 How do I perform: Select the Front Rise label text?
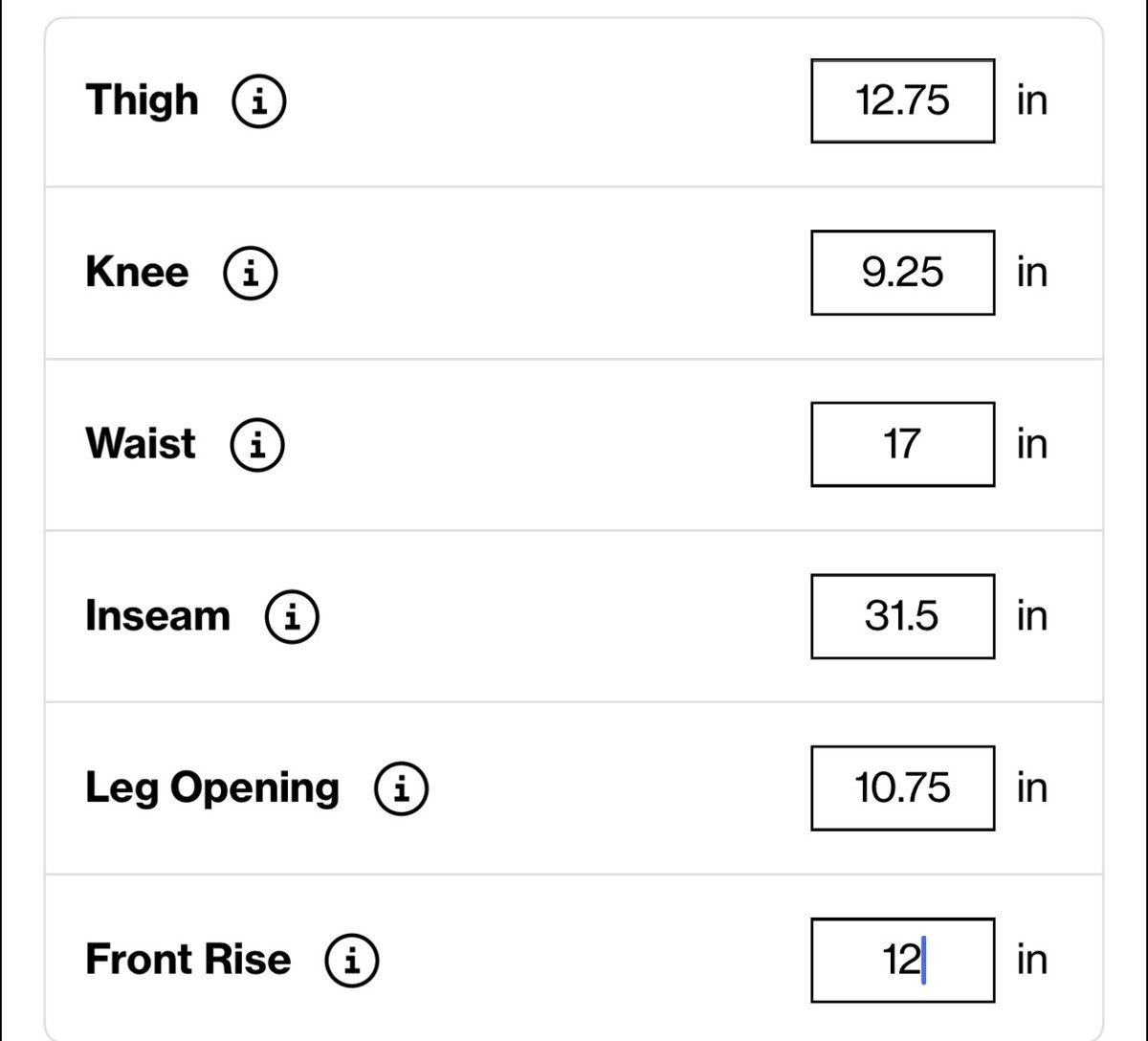[x=188, y=960]
